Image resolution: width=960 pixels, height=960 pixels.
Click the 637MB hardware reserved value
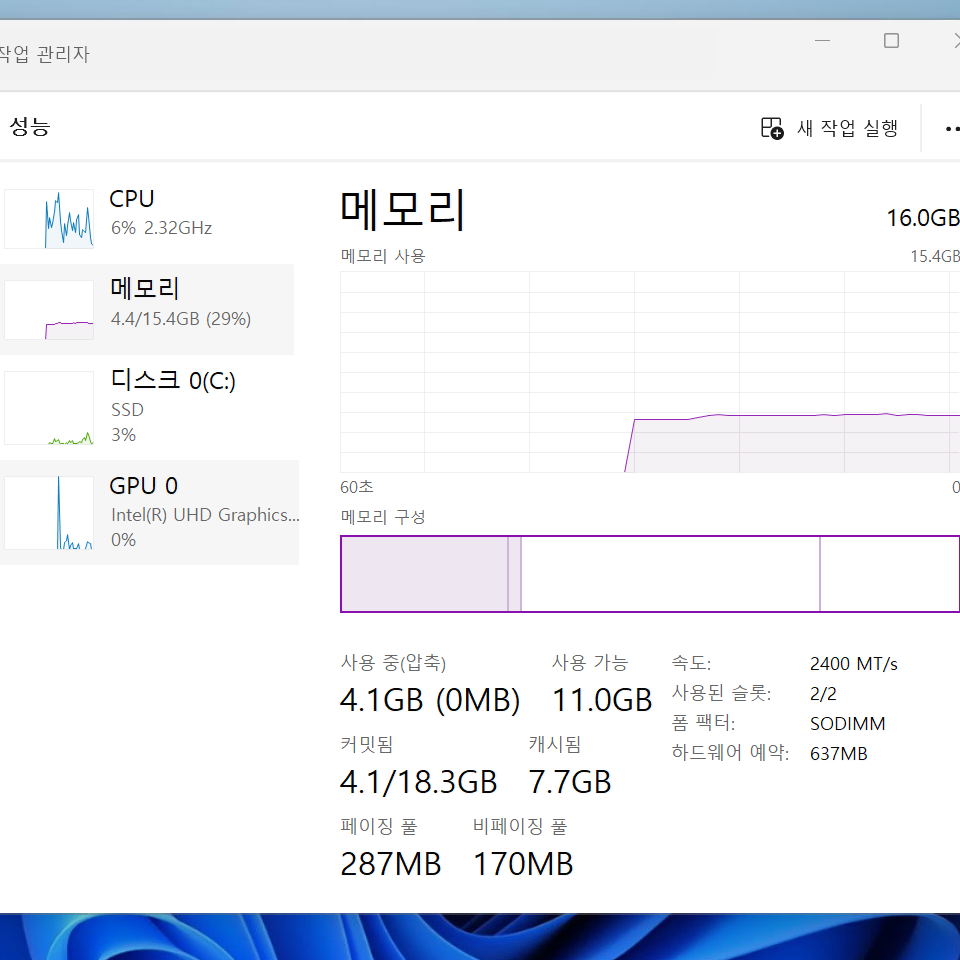coord(838,754)
